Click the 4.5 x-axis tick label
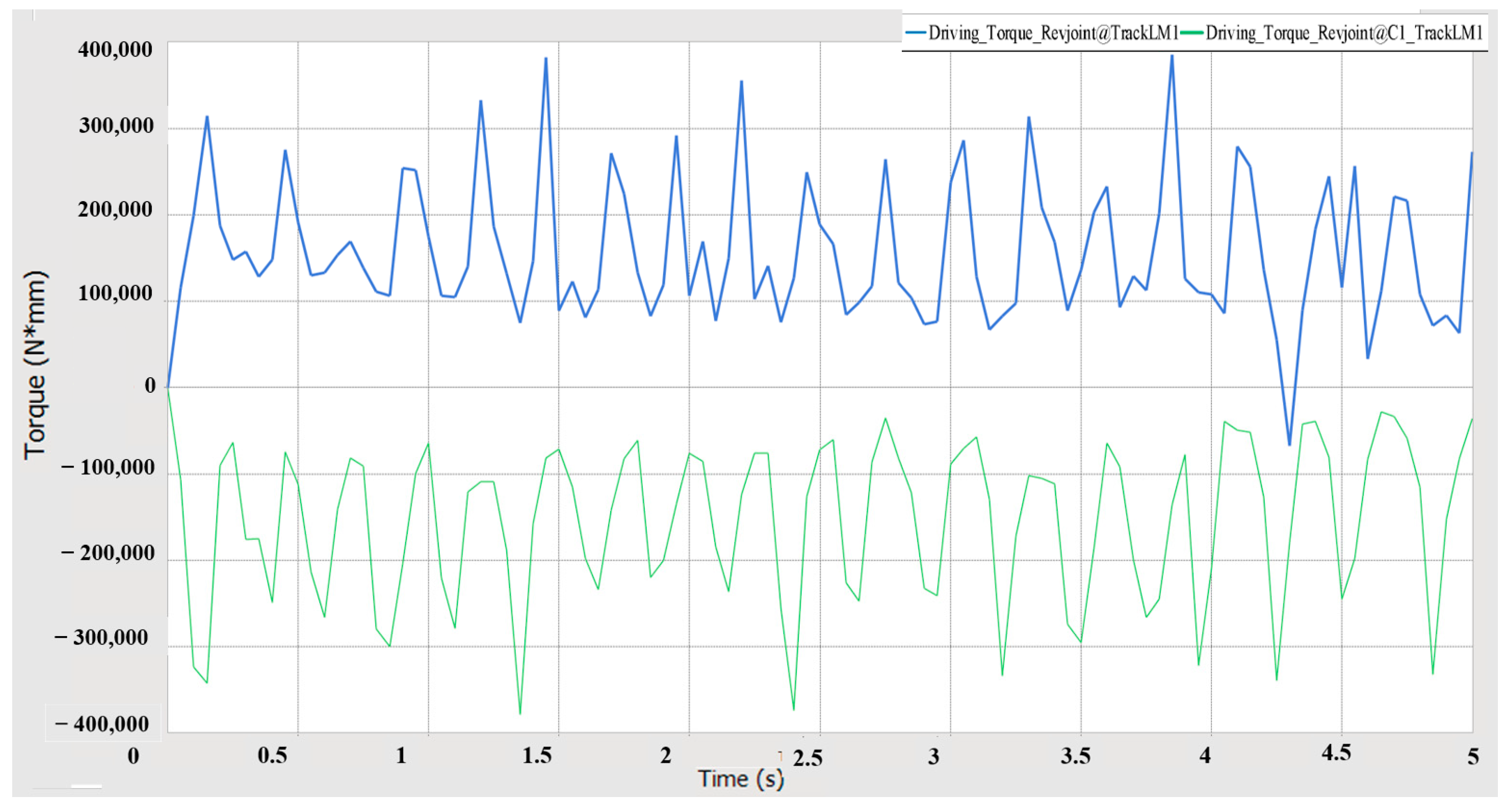 tap(1336, 753)
